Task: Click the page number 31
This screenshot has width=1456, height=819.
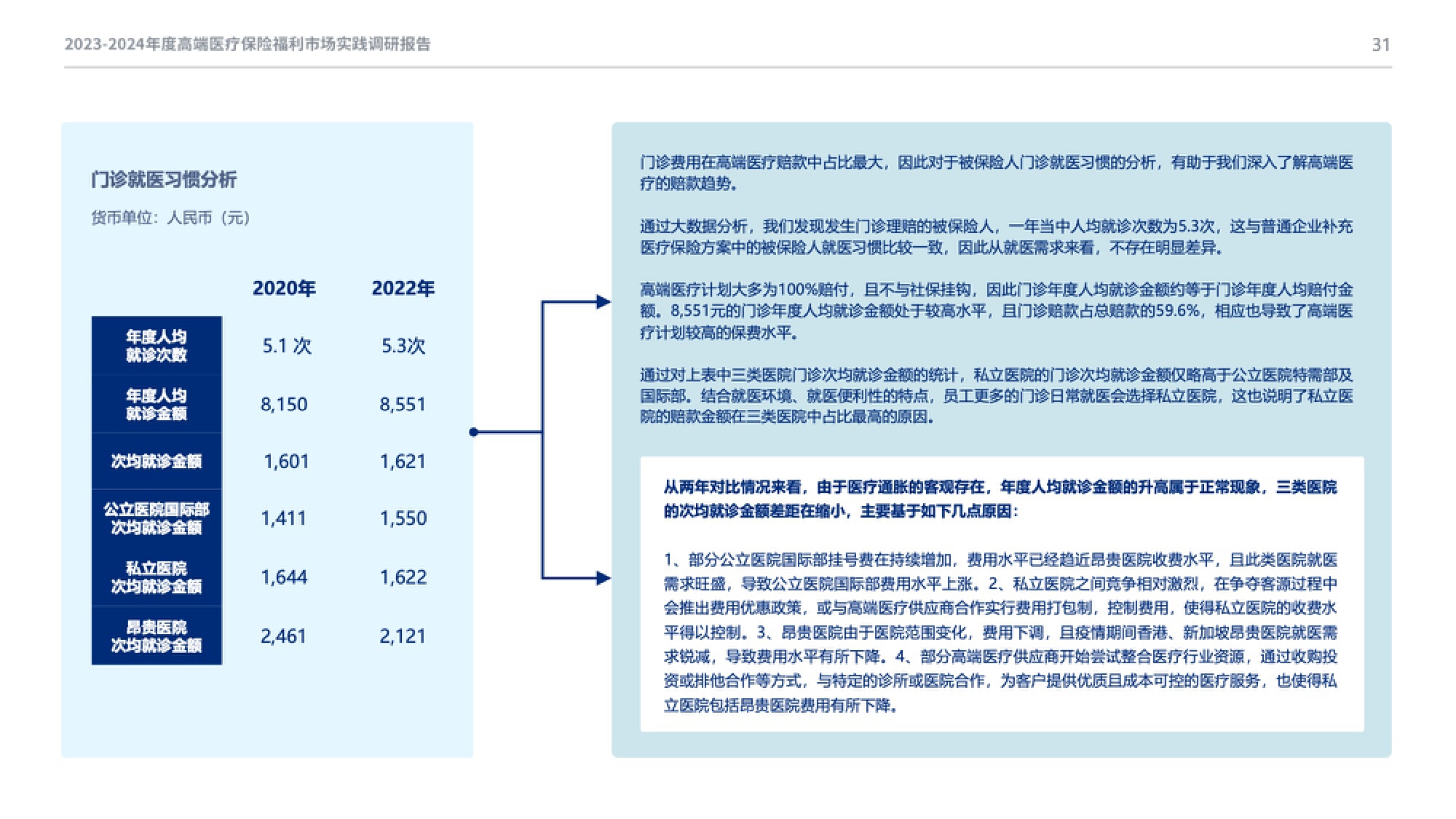Action: pos(1380,45)
